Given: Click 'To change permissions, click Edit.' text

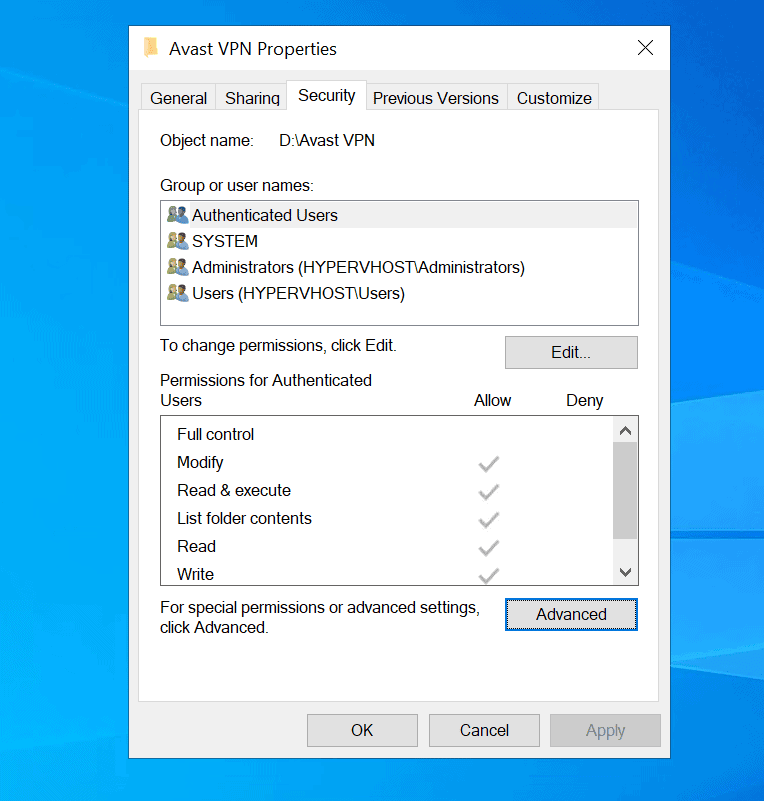Looking at the screenshot, I should [x=278, y=346].
